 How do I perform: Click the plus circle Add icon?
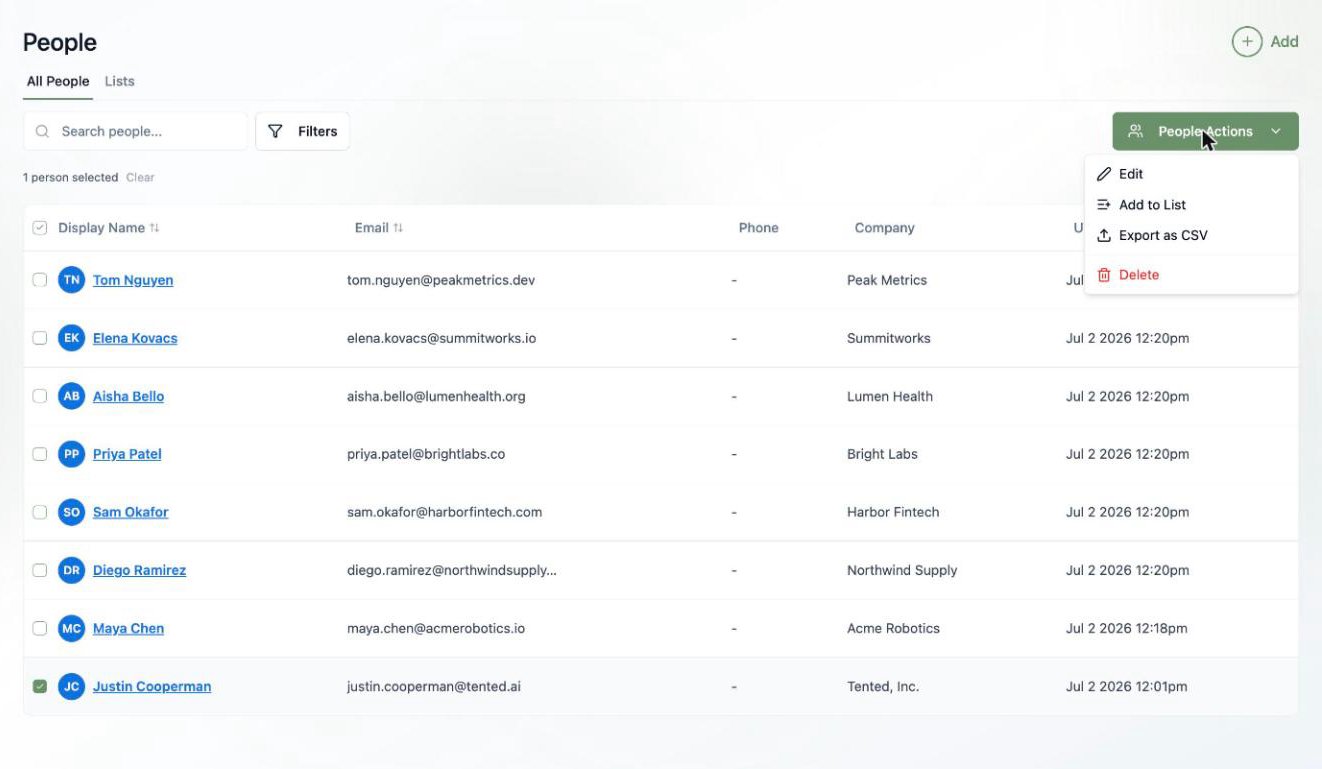click(x=1246, y=42)
